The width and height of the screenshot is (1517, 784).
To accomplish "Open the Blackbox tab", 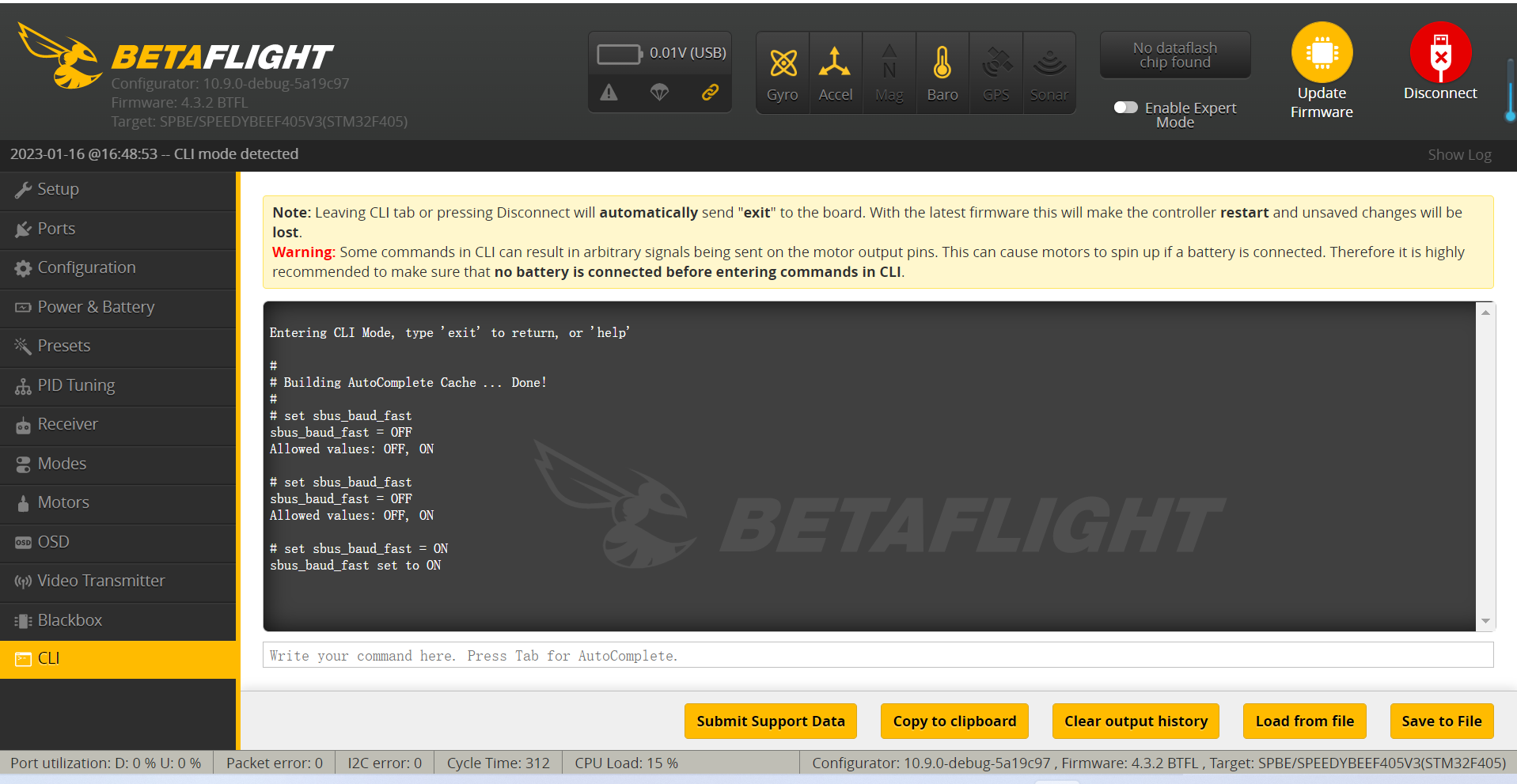I will point(118,621).
